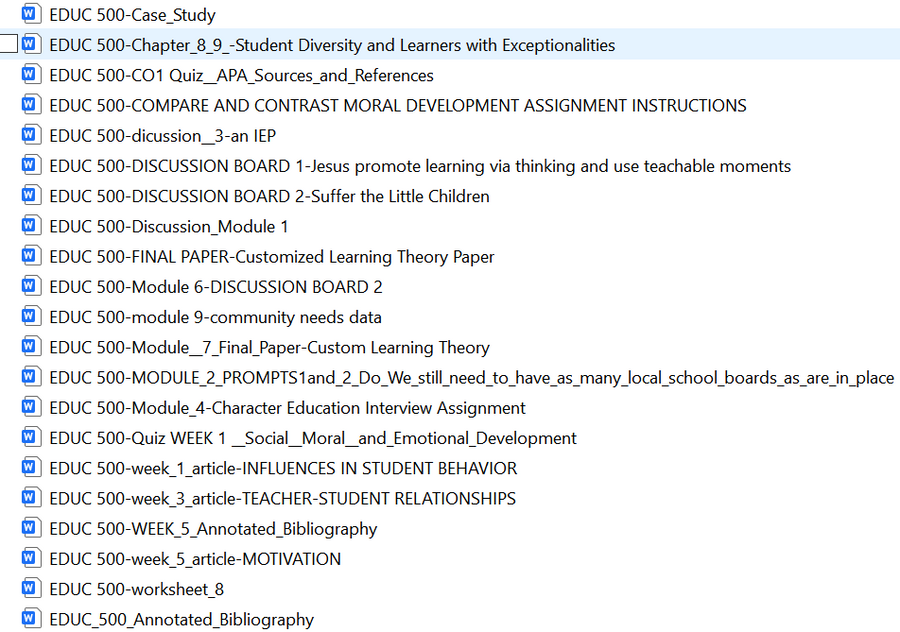Select week_1_article-INFLUENCES IN STUDENT BEHAVIOR name

point(284,468)
